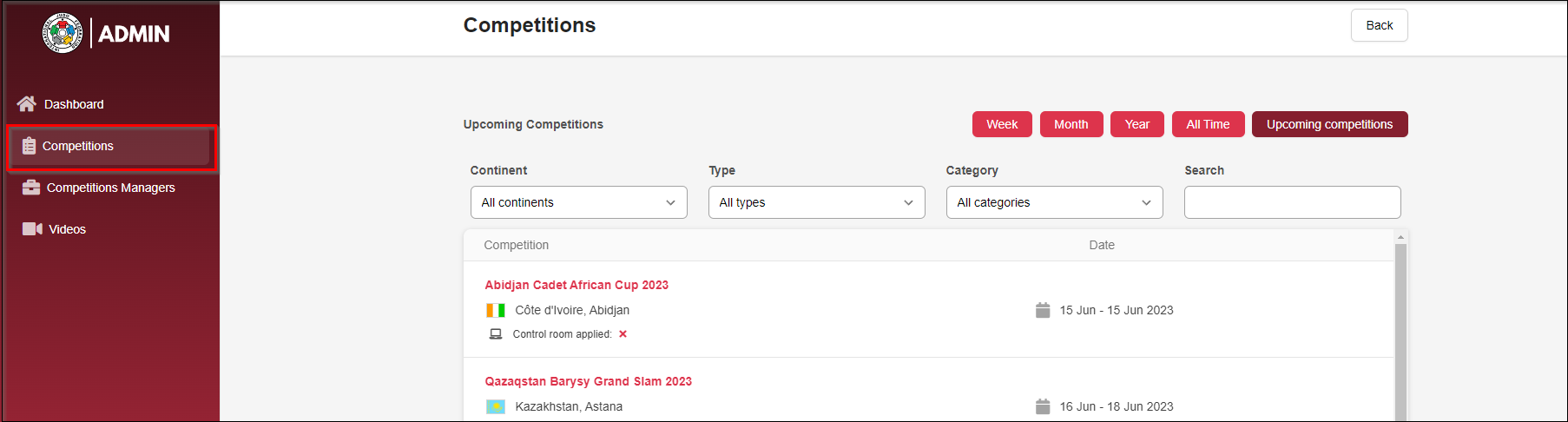Select the All Time filter
Viewport: 1568px width, 422px height.
[1208, 124]
